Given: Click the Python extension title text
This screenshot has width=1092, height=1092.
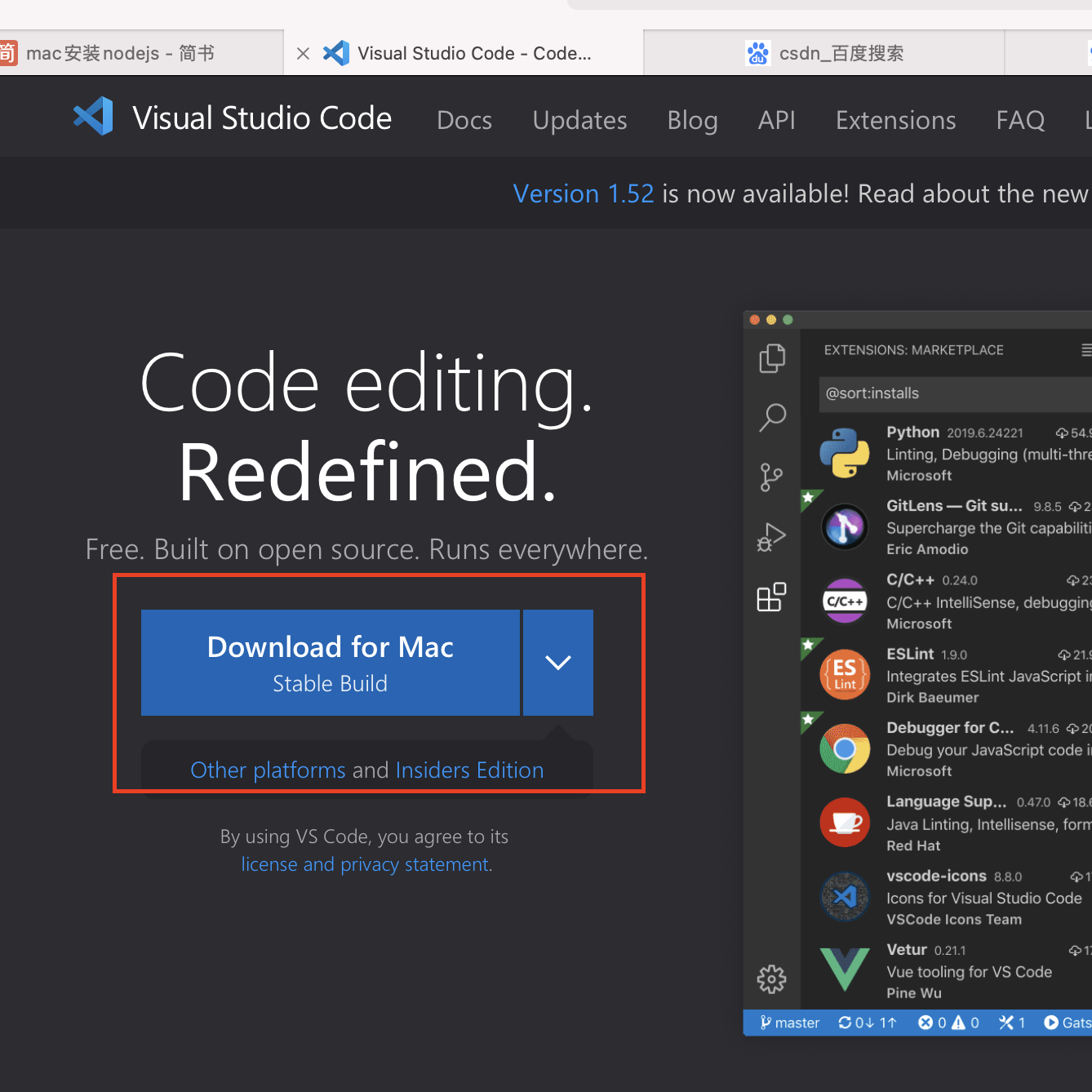Looking at the screenshot, I should [x=912, y=432].
